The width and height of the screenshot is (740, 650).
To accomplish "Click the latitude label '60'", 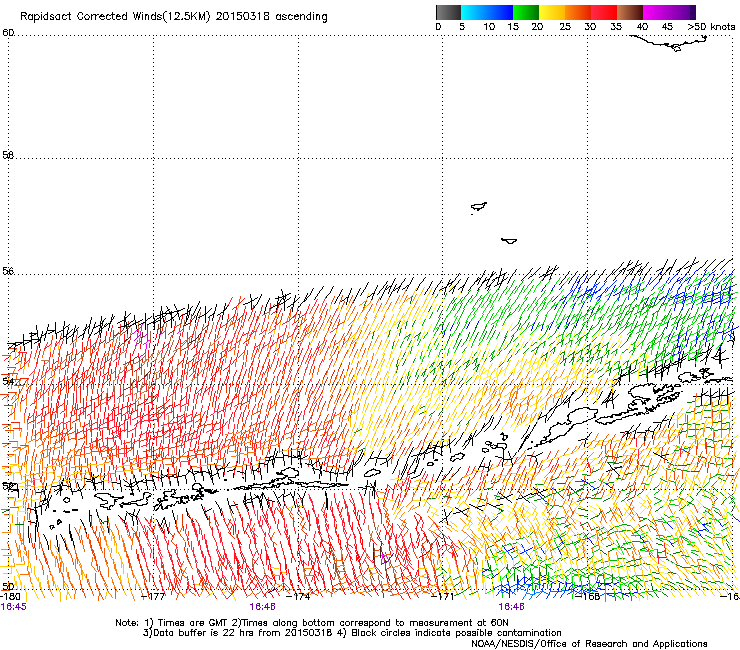I will point(8,33).
